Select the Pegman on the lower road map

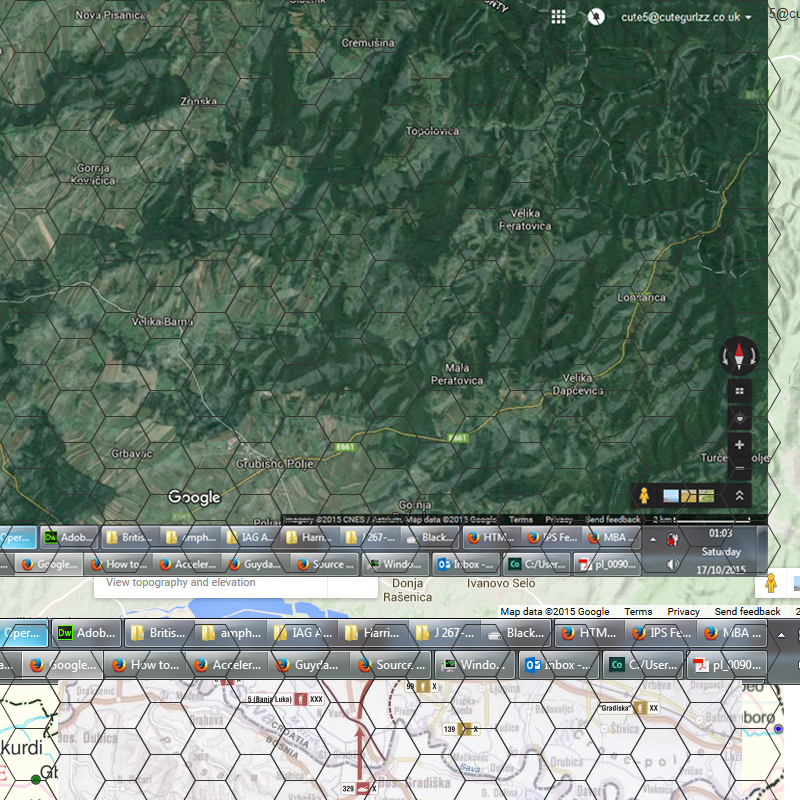[771, 583]
